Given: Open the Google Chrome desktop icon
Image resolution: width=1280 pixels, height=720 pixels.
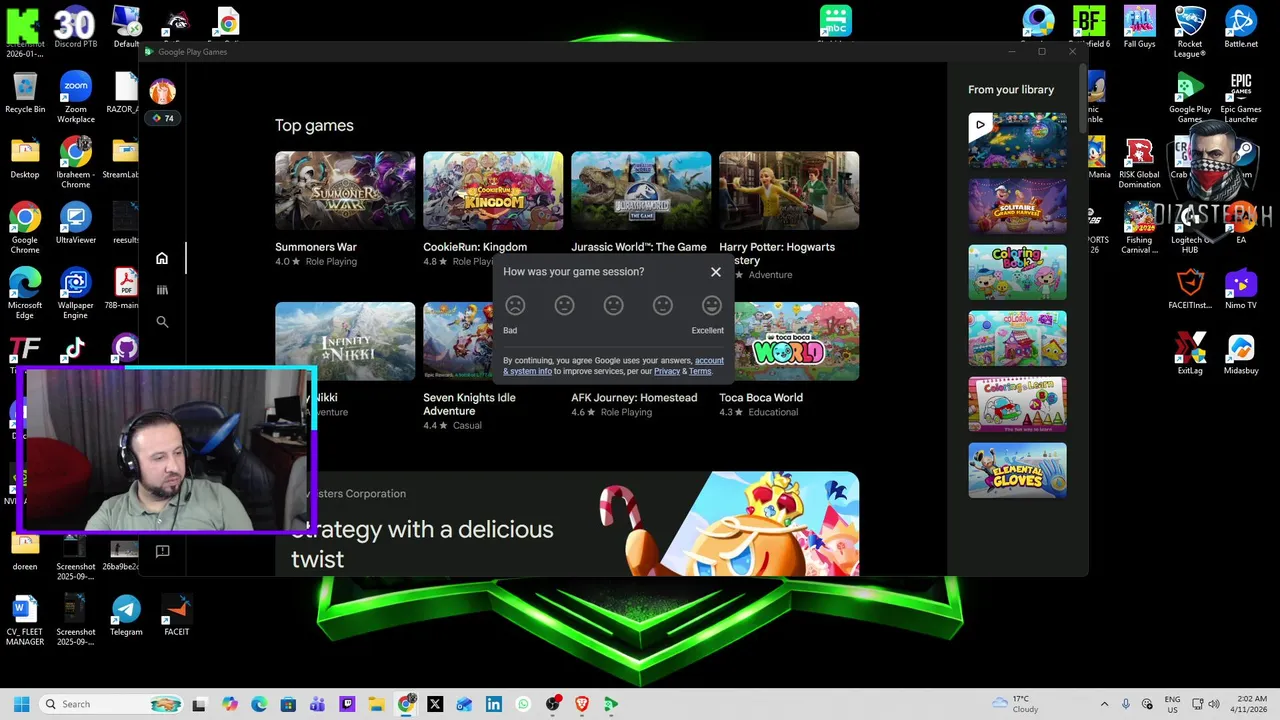Looking at the screenshot, I should (x=25, y=228).
